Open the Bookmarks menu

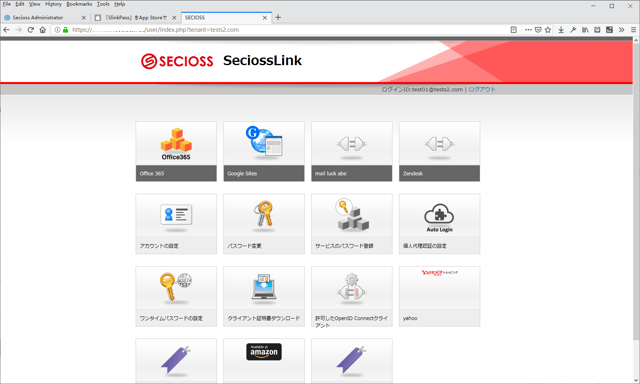click(79, 4)
